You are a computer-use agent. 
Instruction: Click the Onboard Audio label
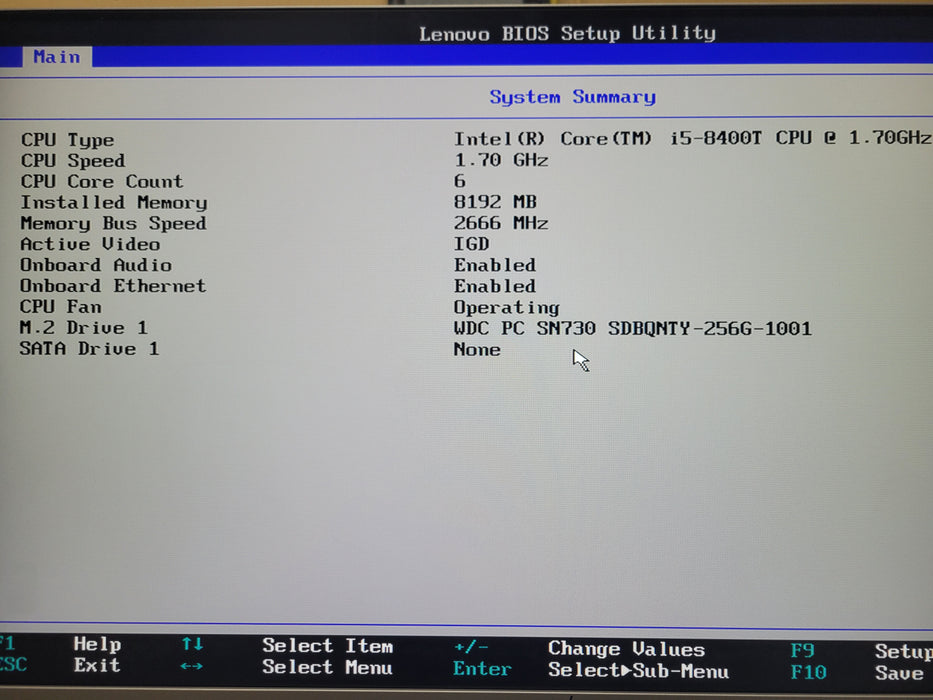96,265
